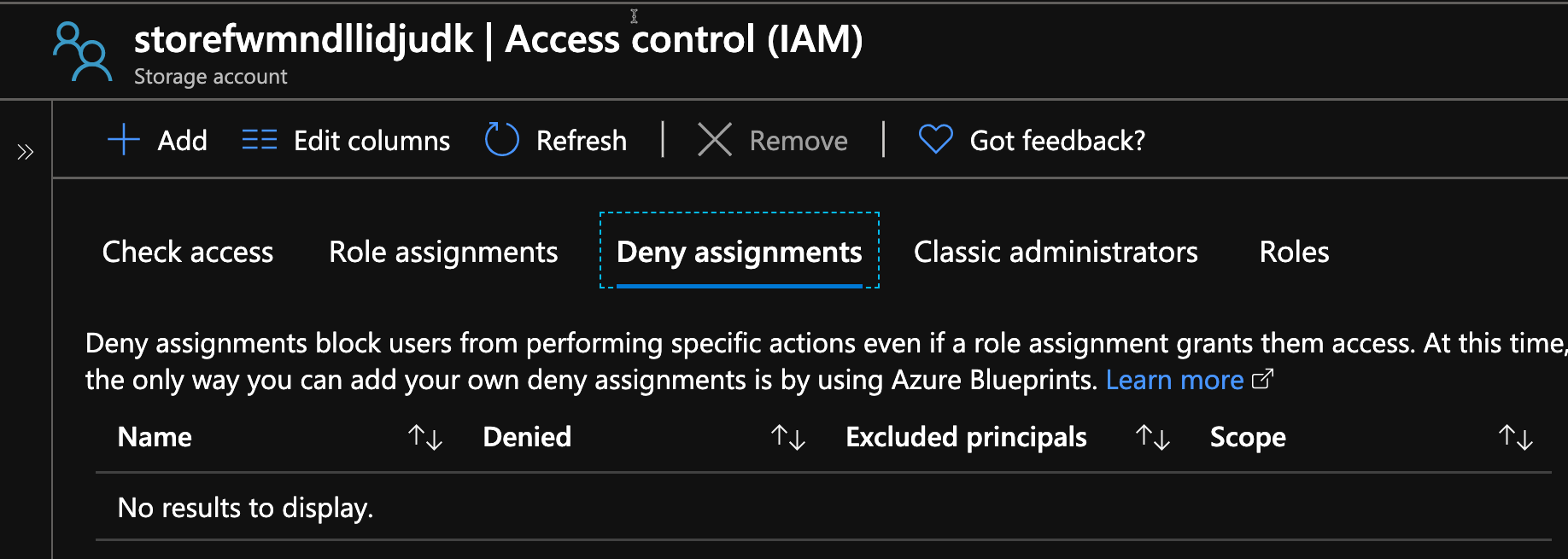Switch to the Check access tab

pyautogui.click(x=188, y=252)
